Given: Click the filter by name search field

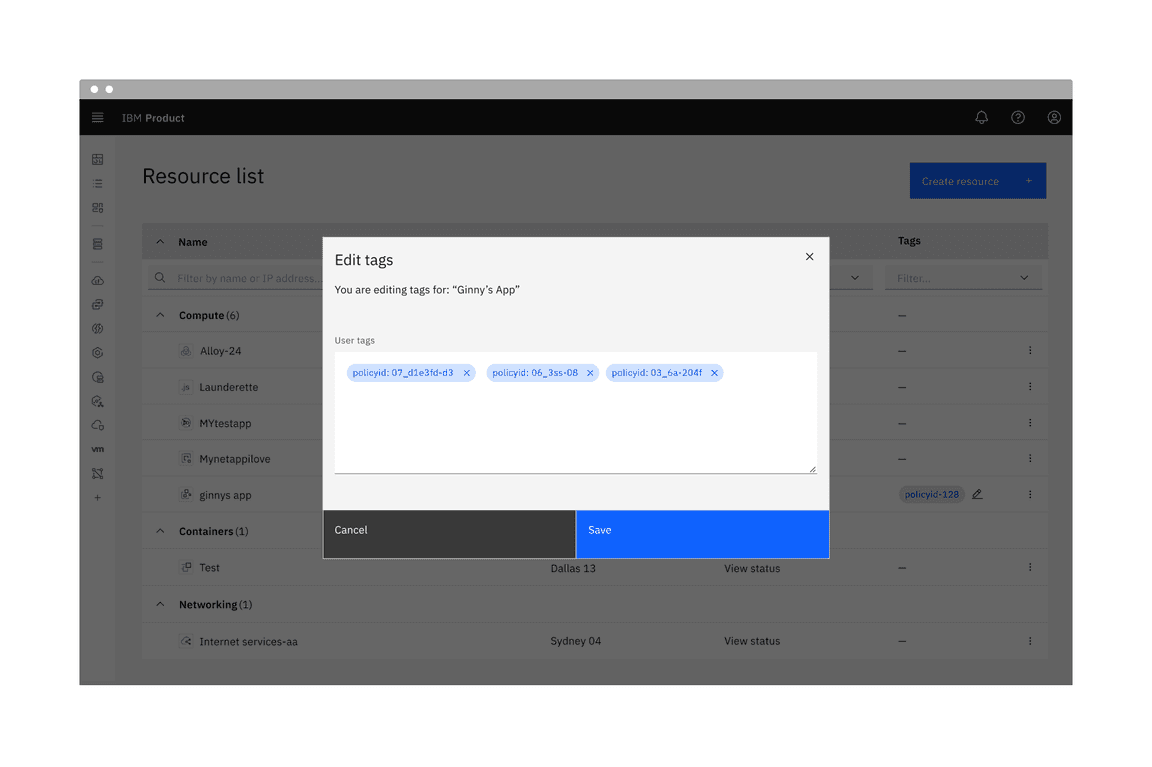Looking at the screenshot, I should (240, 277).
